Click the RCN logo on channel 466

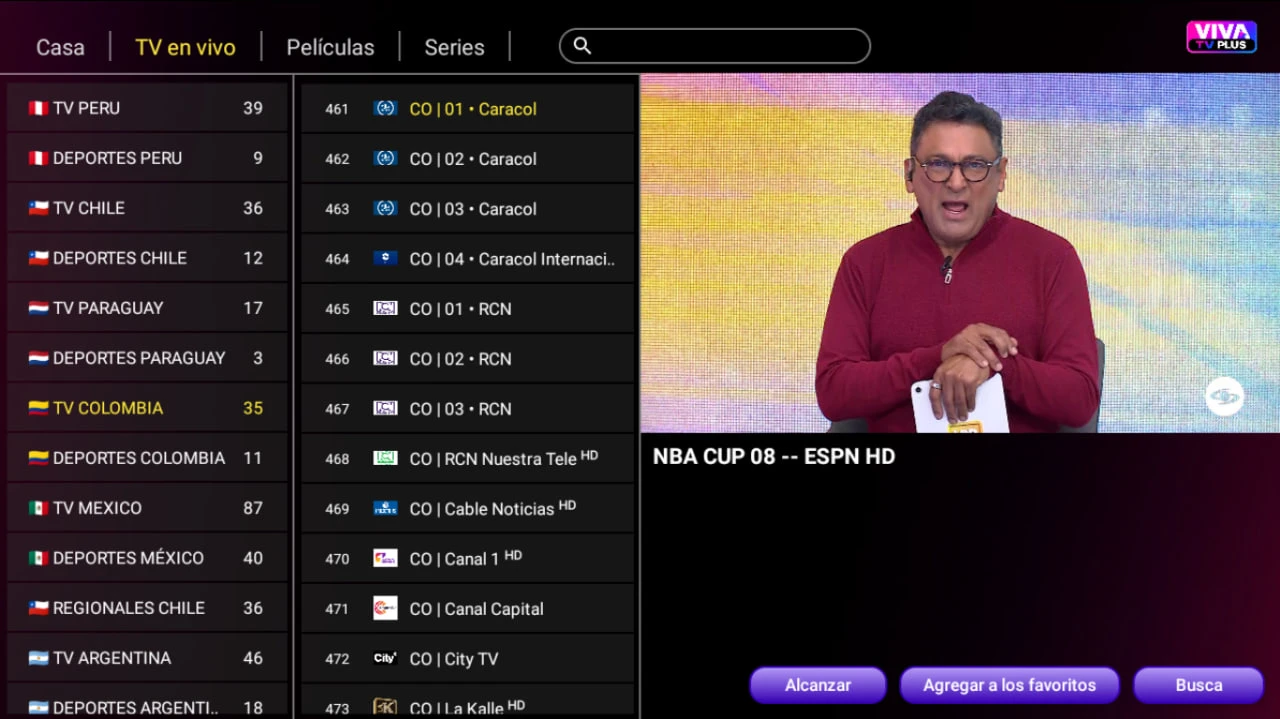(385, 358)
